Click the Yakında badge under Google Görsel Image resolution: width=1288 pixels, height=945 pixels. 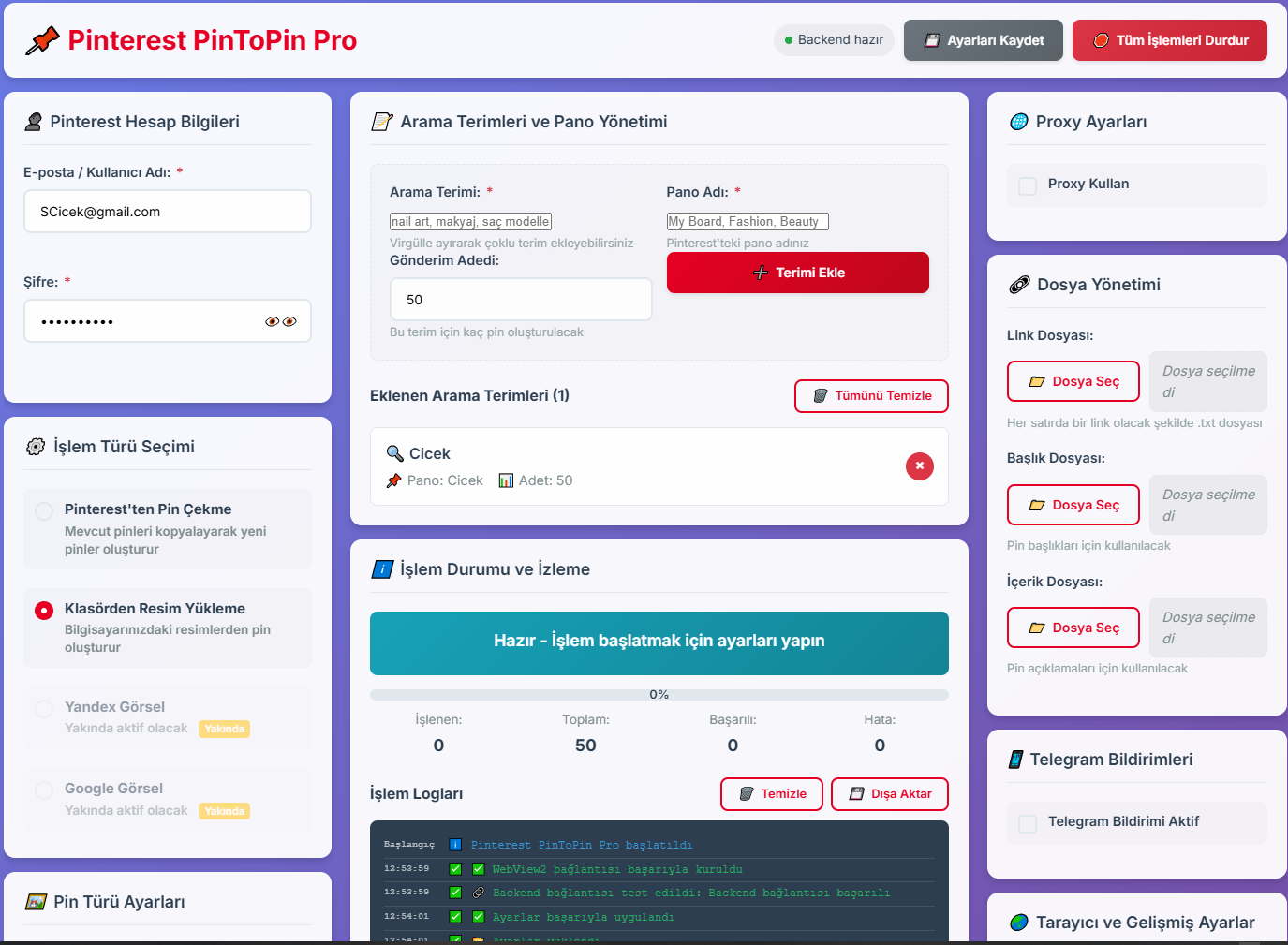[225, 811]
